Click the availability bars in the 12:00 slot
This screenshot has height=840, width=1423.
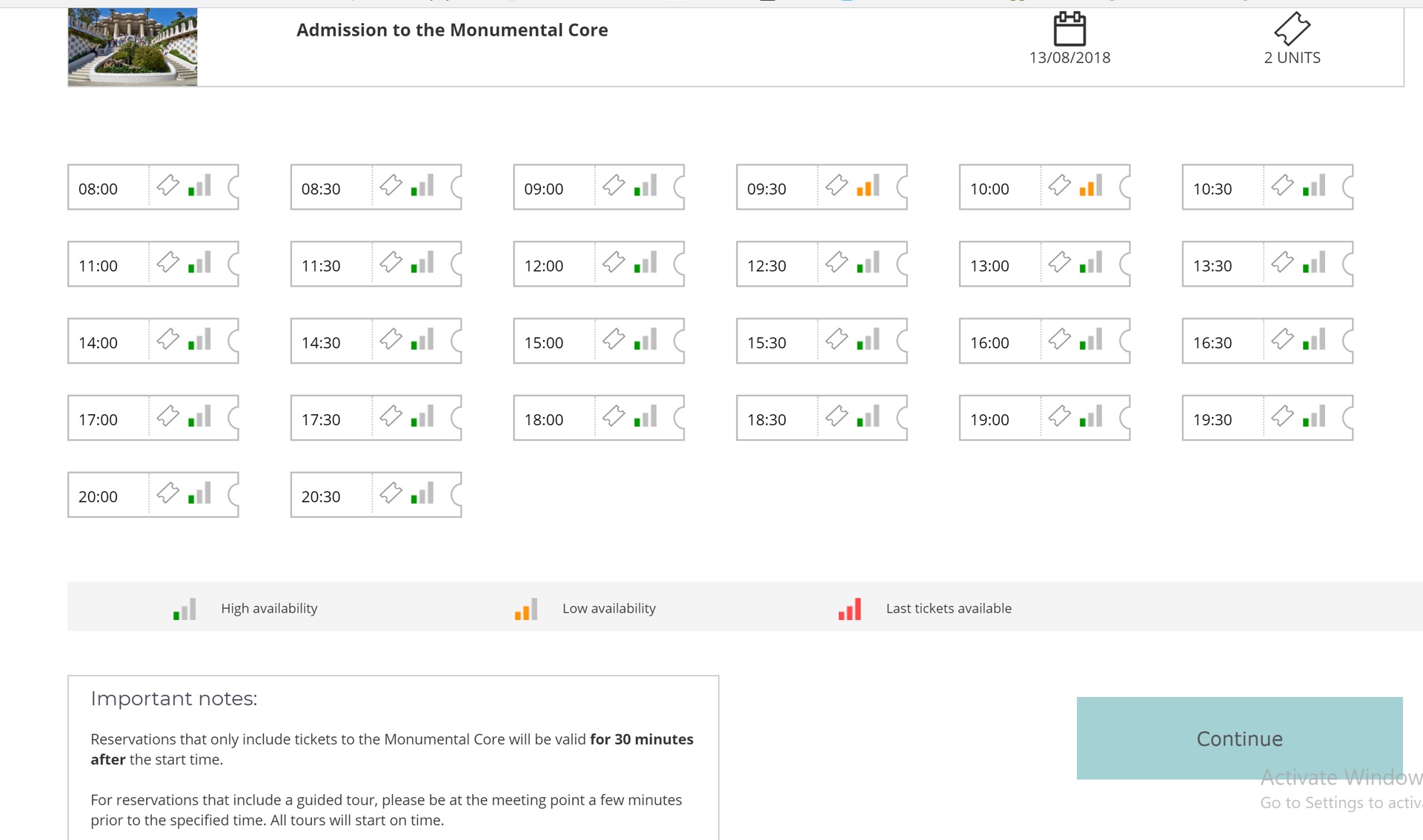pos(646,262)
